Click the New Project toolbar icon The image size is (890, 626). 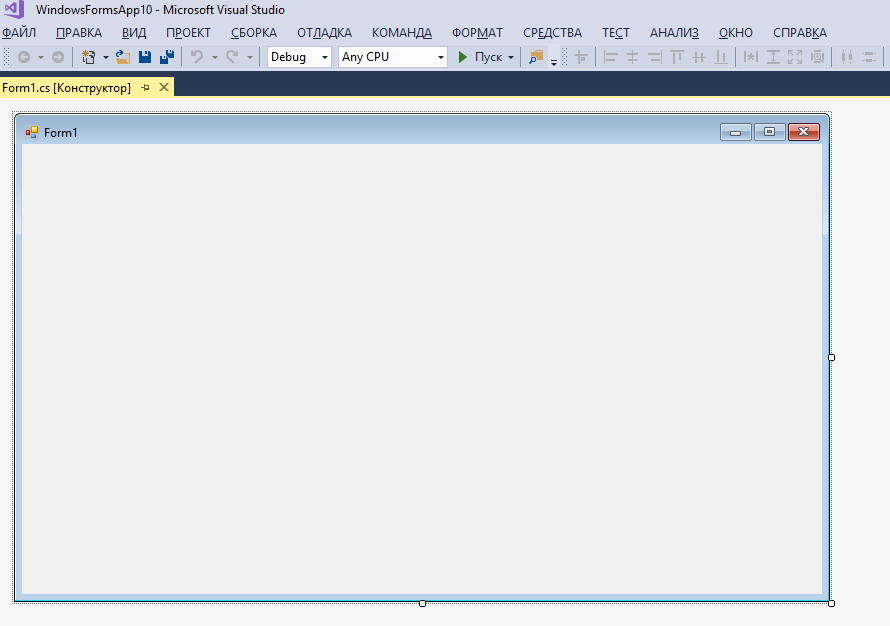click(89, 57)
